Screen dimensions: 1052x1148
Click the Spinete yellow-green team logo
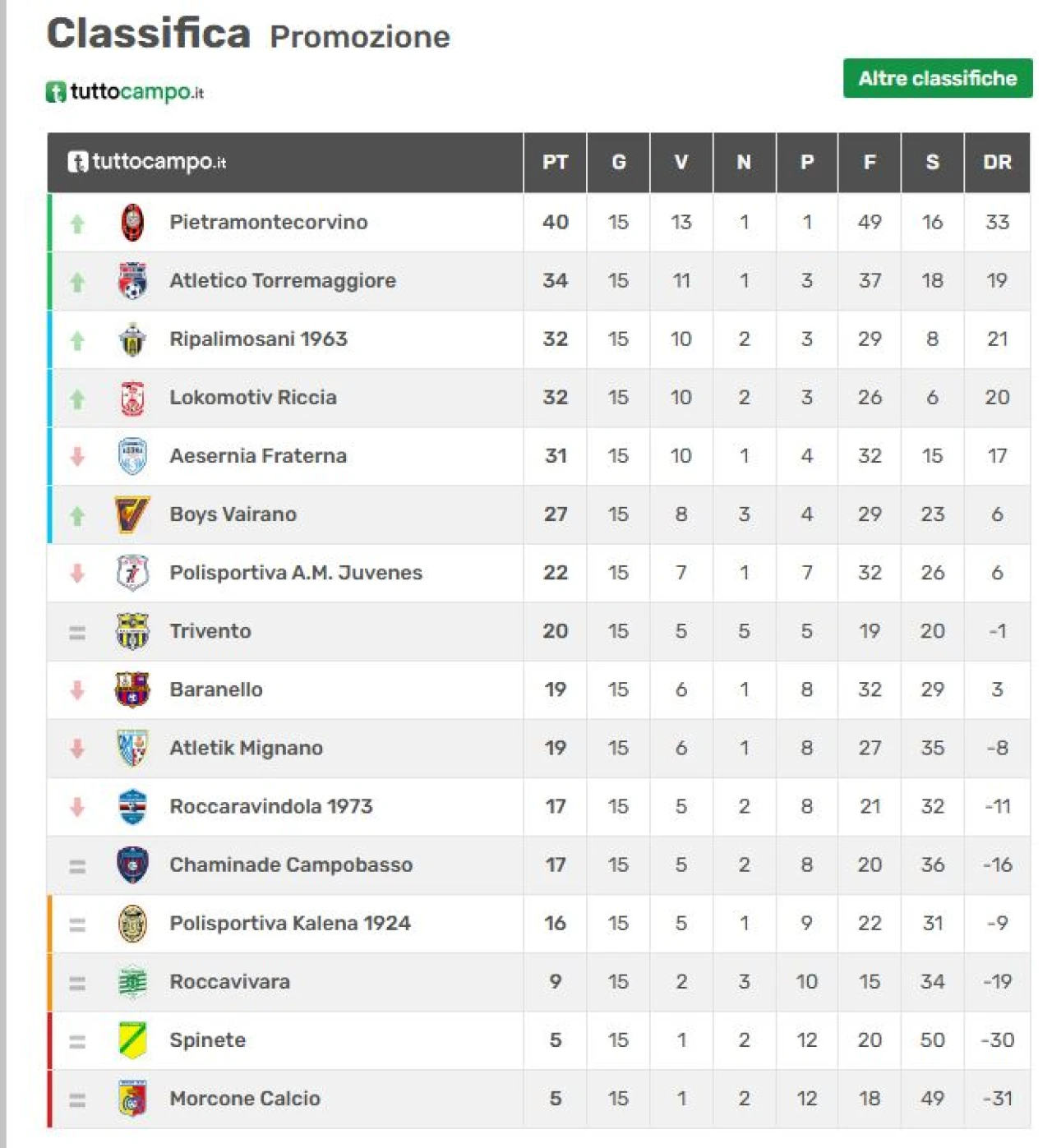(x=132, y=1040)
